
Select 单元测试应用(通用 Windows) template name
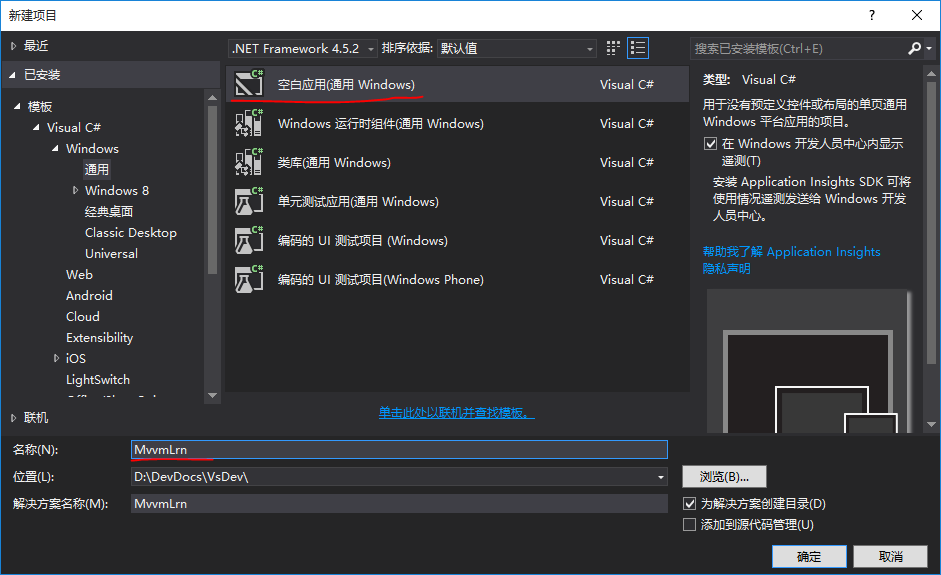point(358,202)
